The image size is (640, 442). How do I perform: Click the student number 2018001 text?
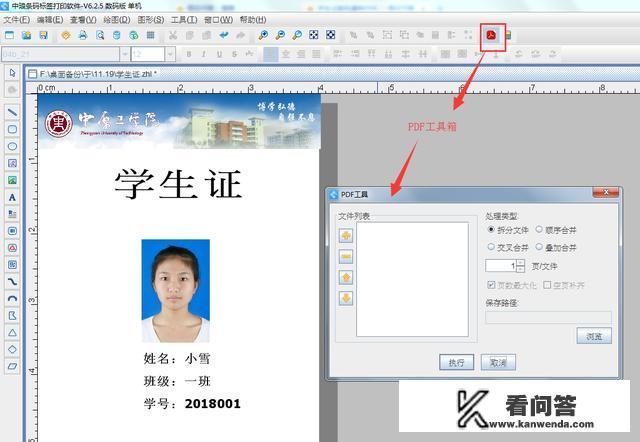tap(213, 404)
